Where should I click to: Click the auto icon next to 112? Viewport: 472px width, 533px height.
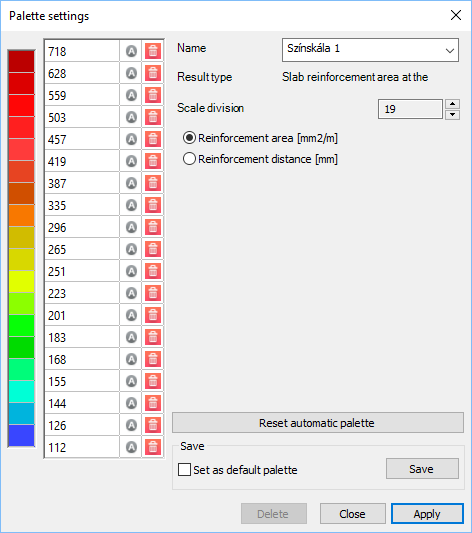132,447
